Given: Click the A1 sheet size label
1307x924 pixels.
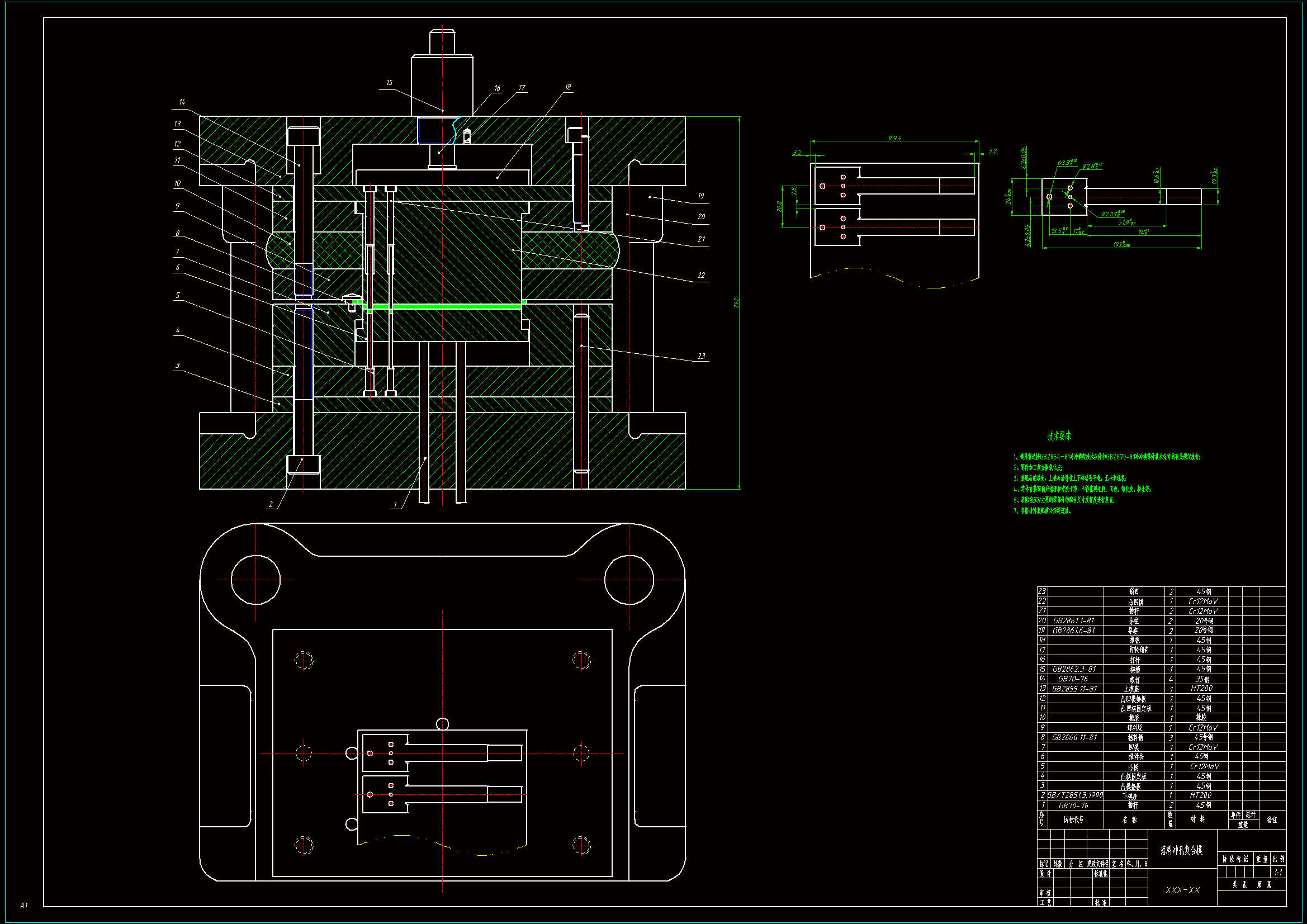Looking at the screenshot, I should (23, 905).
